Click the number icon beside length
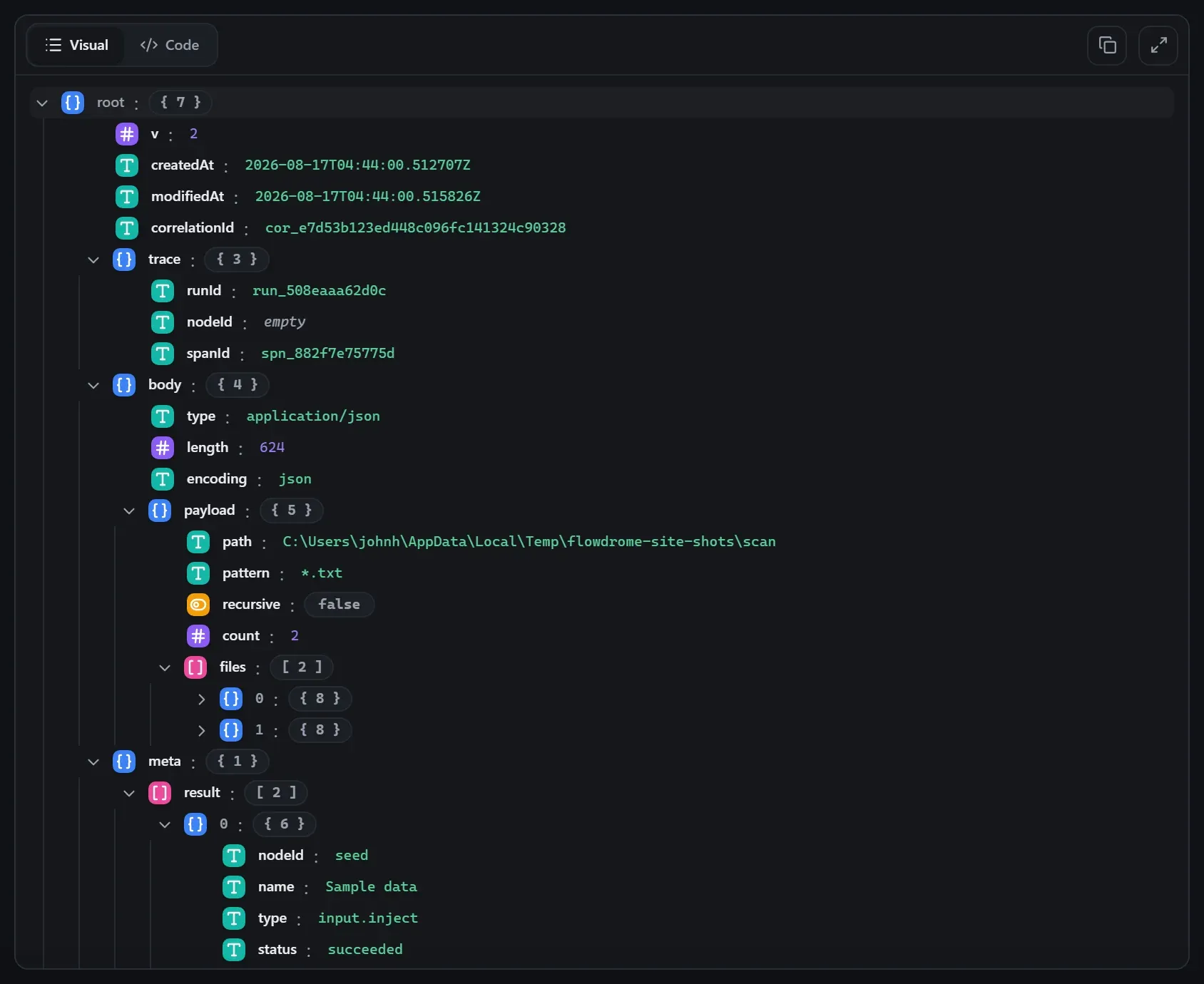1204x984 pixels. point(163,448)
